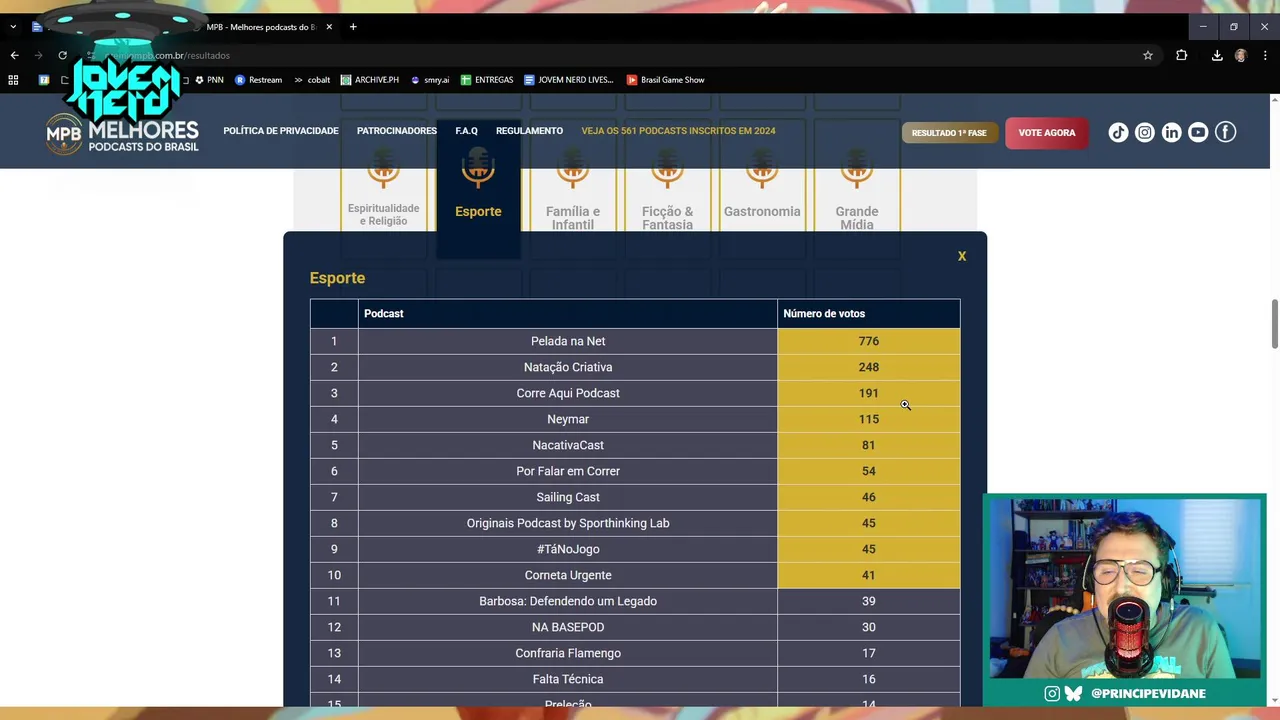Click the page vertical scrollbar thumb
Viewport: 1280px width, 720px height.
click(x=1274, y=324)
